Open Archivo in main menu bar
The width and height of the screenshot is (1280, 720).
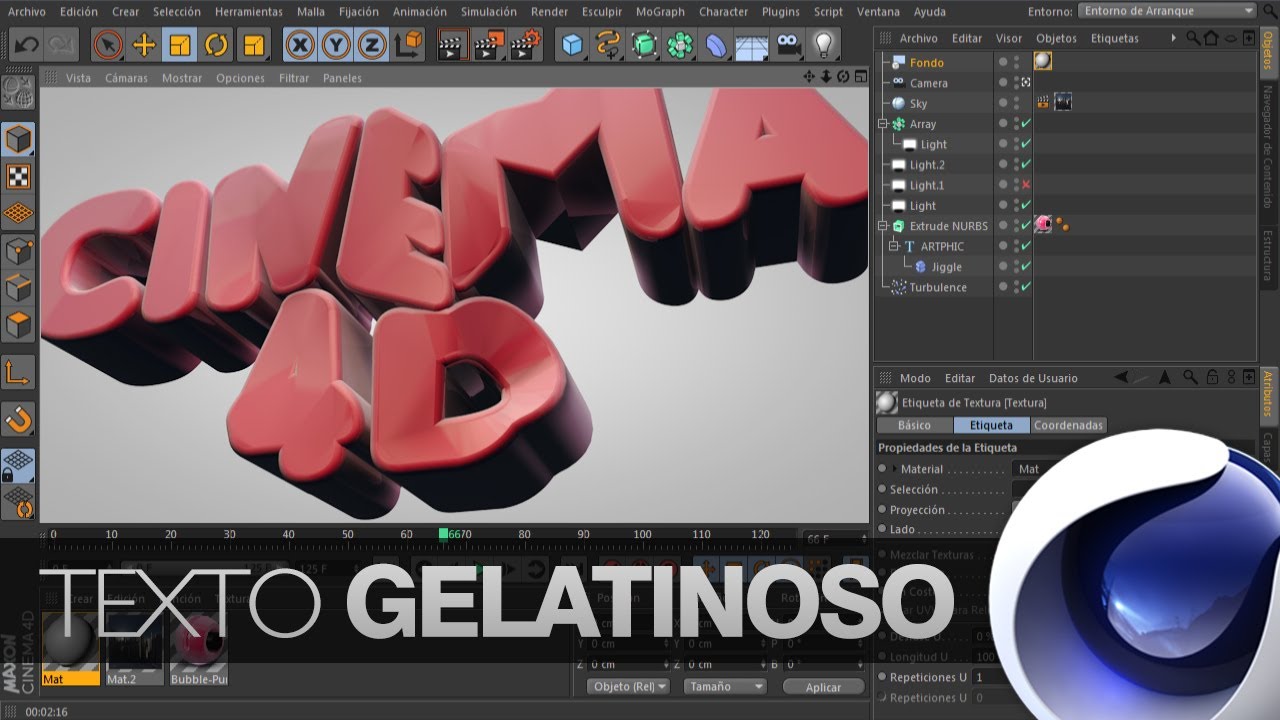(x=27, y=12)
